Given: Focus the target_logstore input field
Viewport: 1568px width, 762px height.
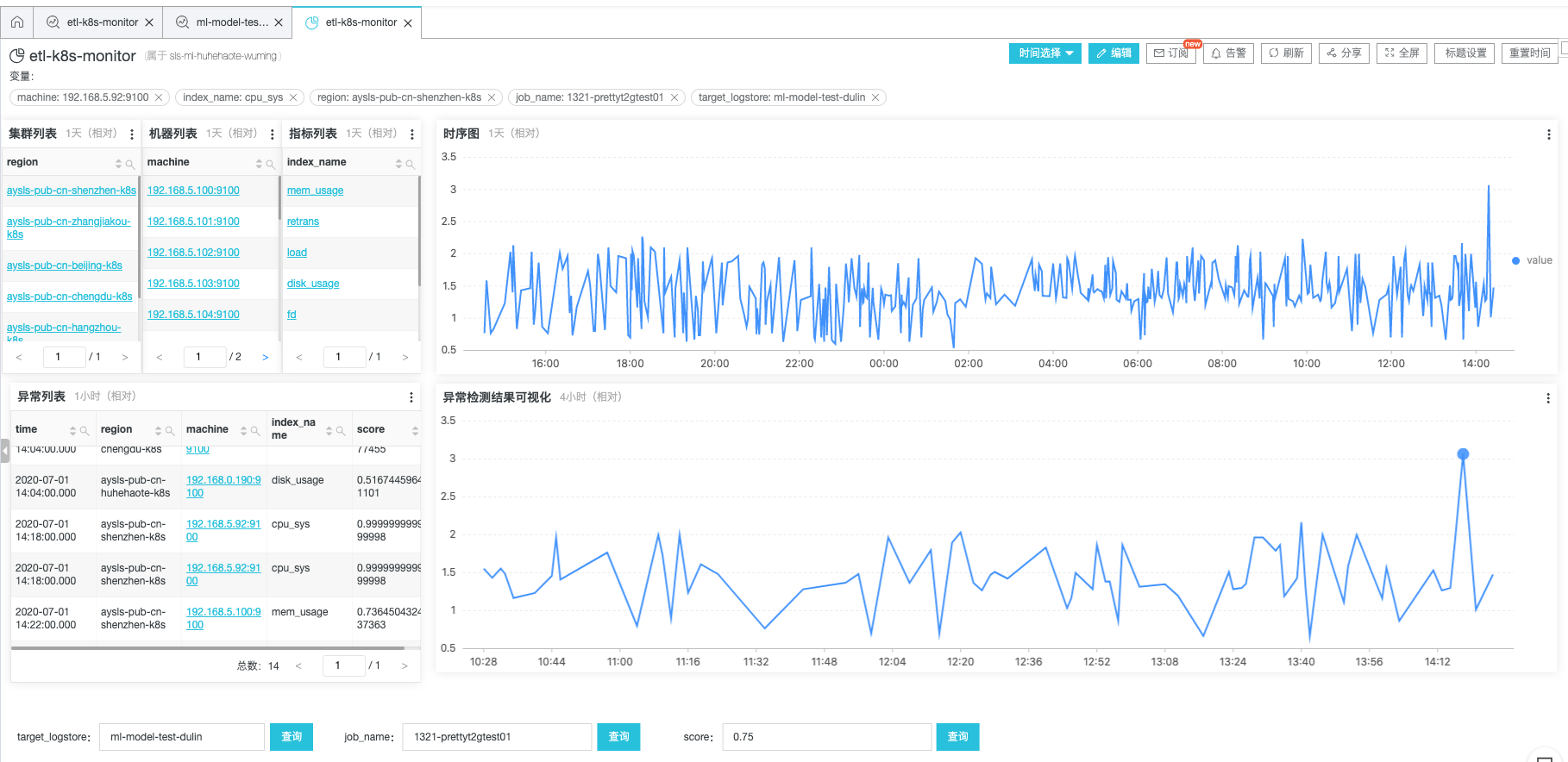Looking at the screenshot, I should 182,737.
